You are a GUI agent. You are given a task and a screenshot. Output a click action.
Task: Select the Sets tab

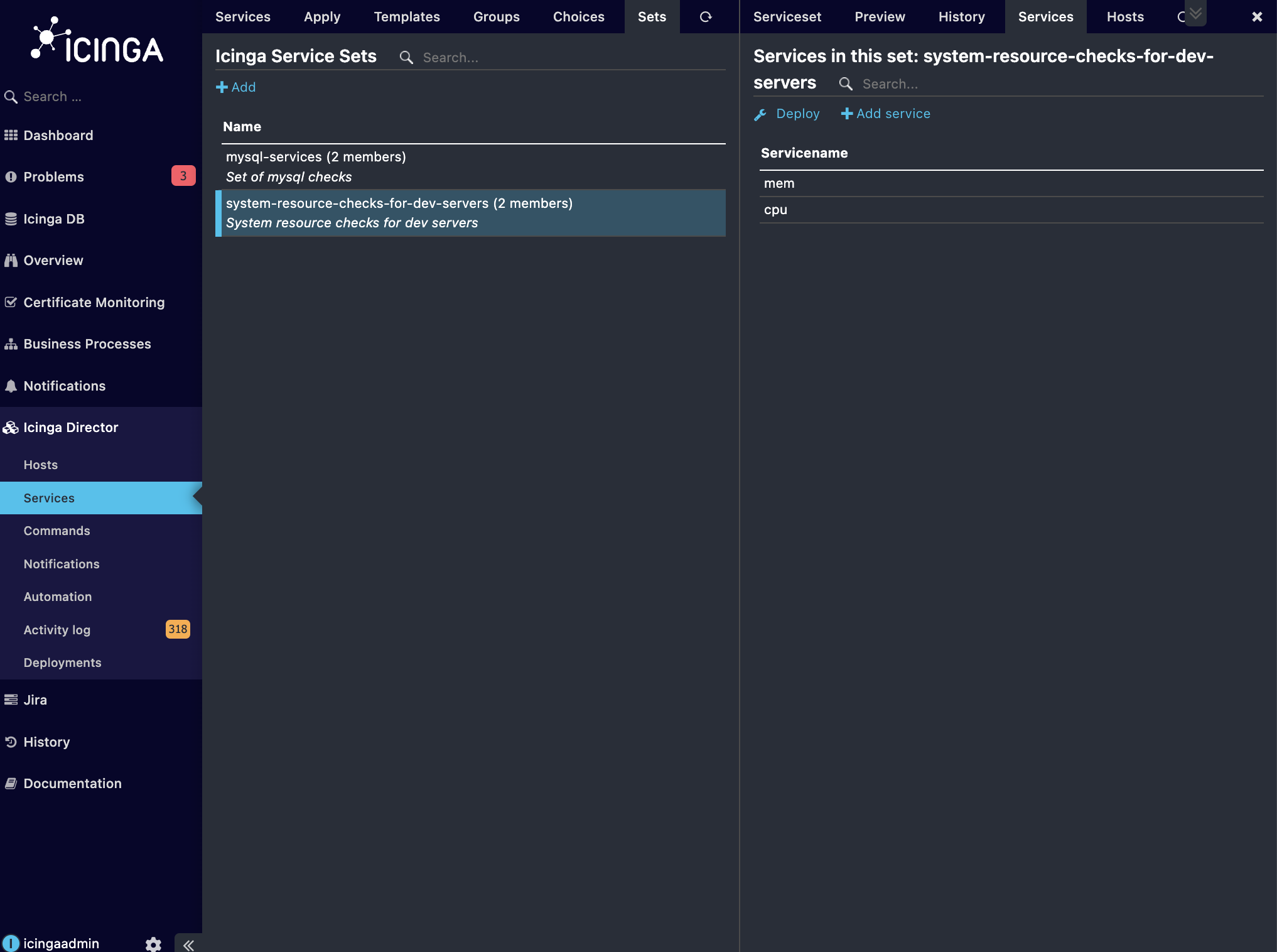pyautogui.click(x=652, y=17)
